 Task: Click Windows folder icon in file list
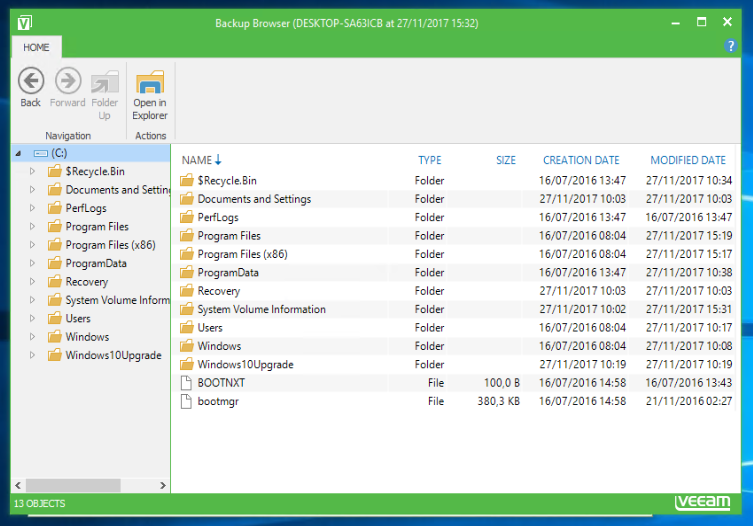(x=187, y=346)
